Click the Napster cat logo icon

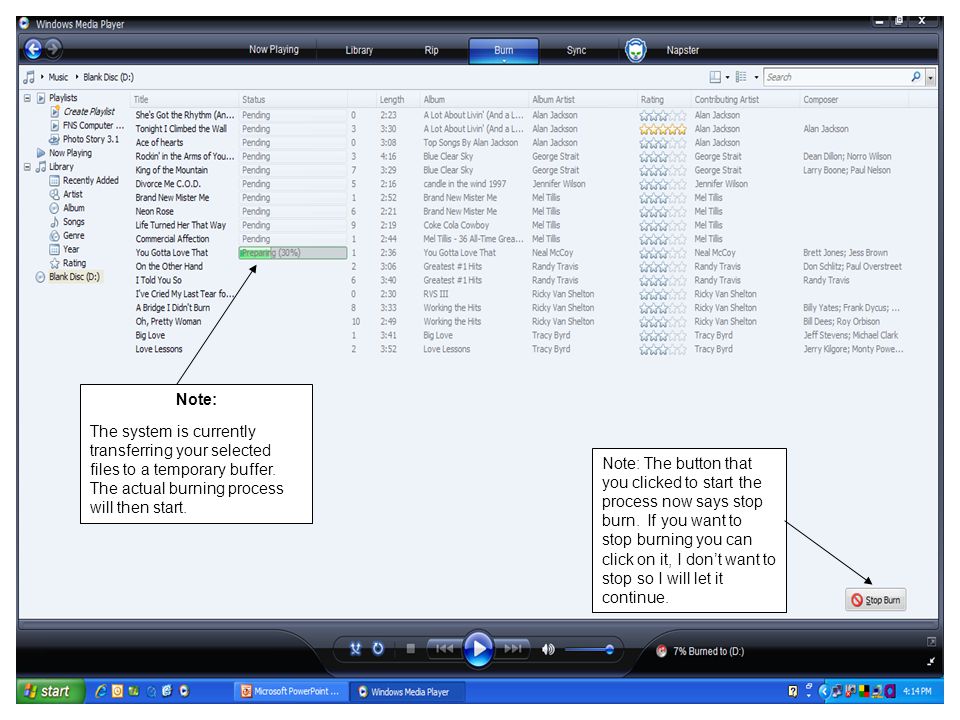pos(636,50)
